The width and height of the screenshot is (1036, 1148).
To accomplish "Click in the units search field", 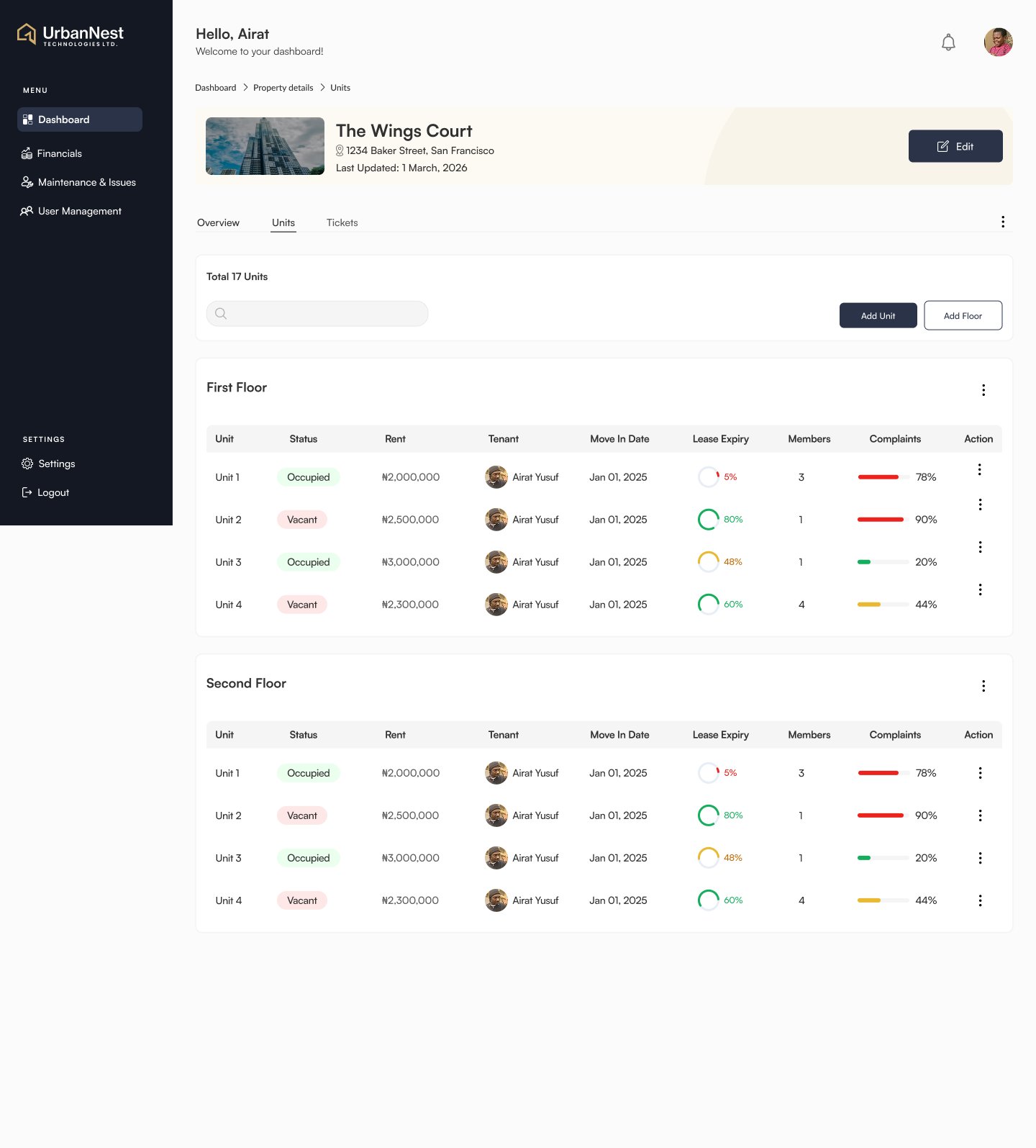I will 317,314.
